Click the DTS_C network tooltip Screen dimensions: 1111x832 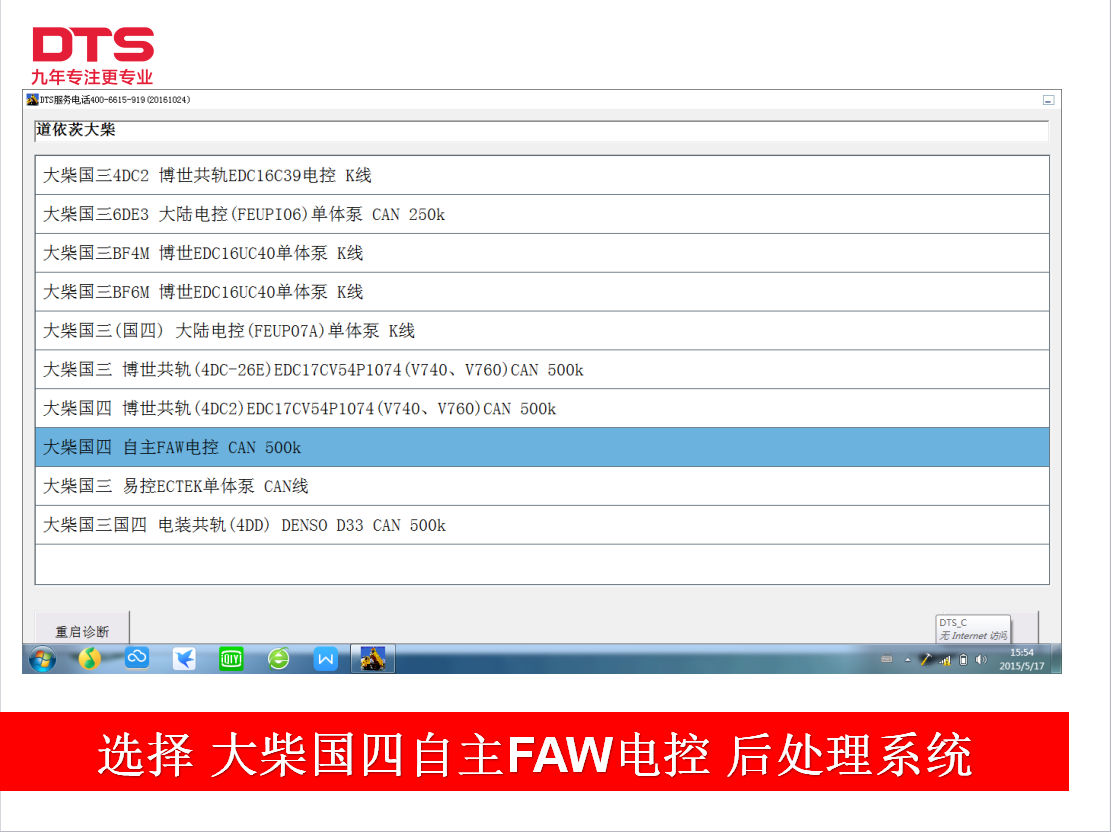(x=973, y=629)
